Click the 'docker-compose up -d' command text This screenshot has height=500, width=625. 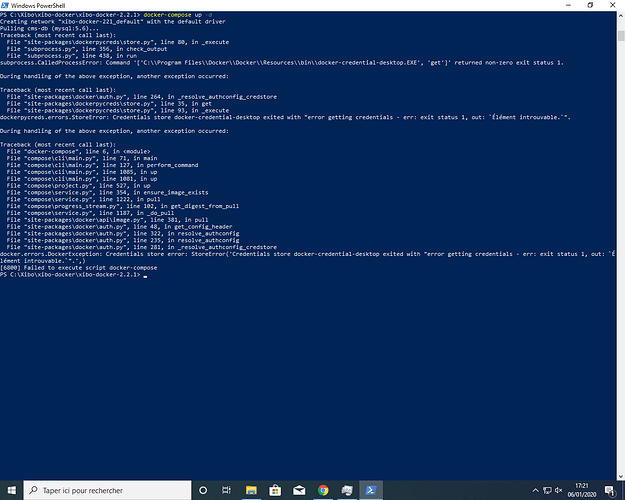178,15
